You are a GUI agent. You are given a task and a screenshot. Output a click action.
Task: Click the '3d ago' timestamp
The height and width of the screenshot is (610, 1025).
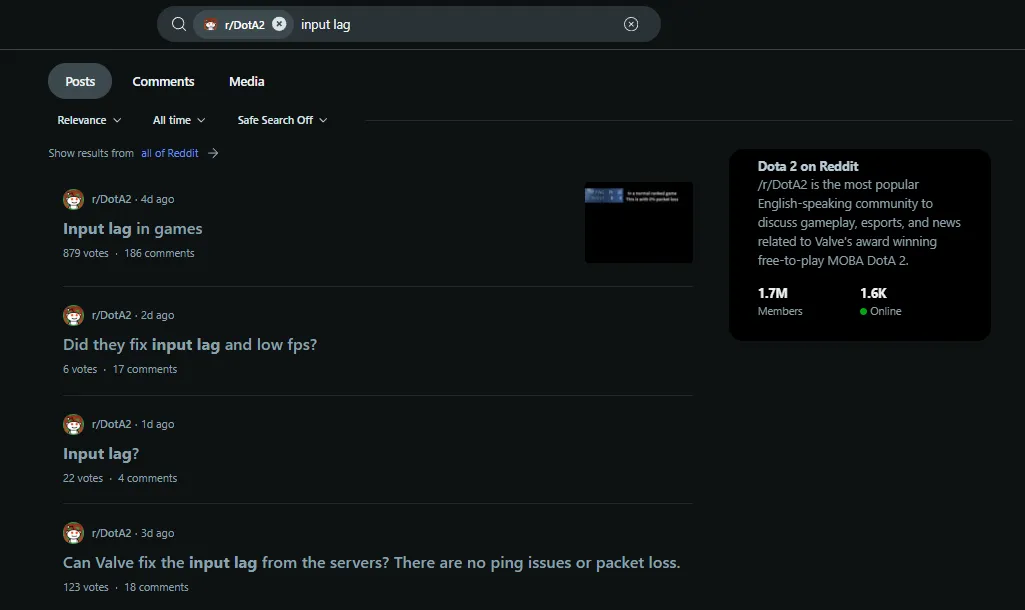[x=158, y=533]
